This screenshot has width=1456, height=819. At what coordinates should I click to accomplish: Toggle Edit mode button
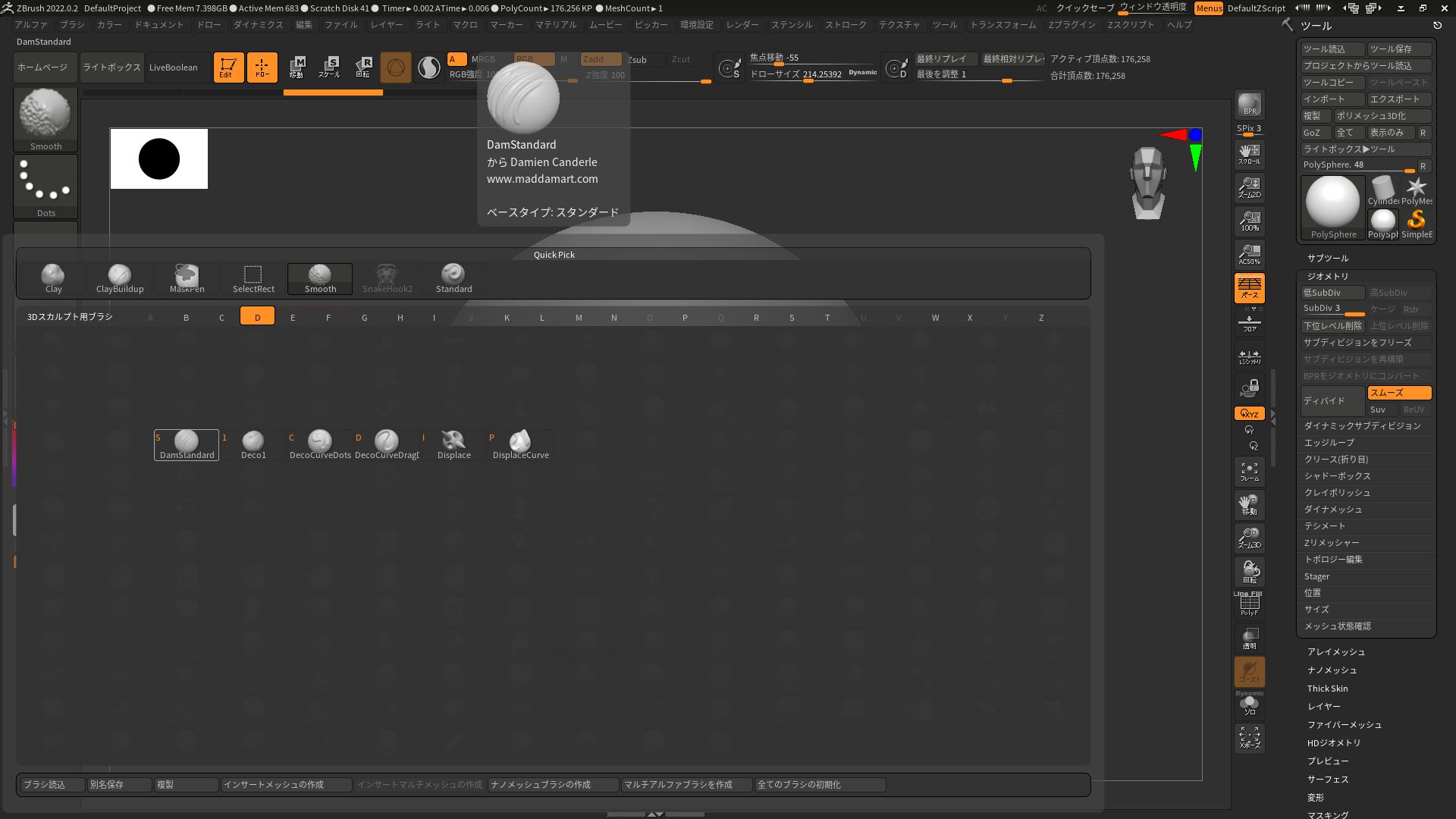click(x=228, y=67)
